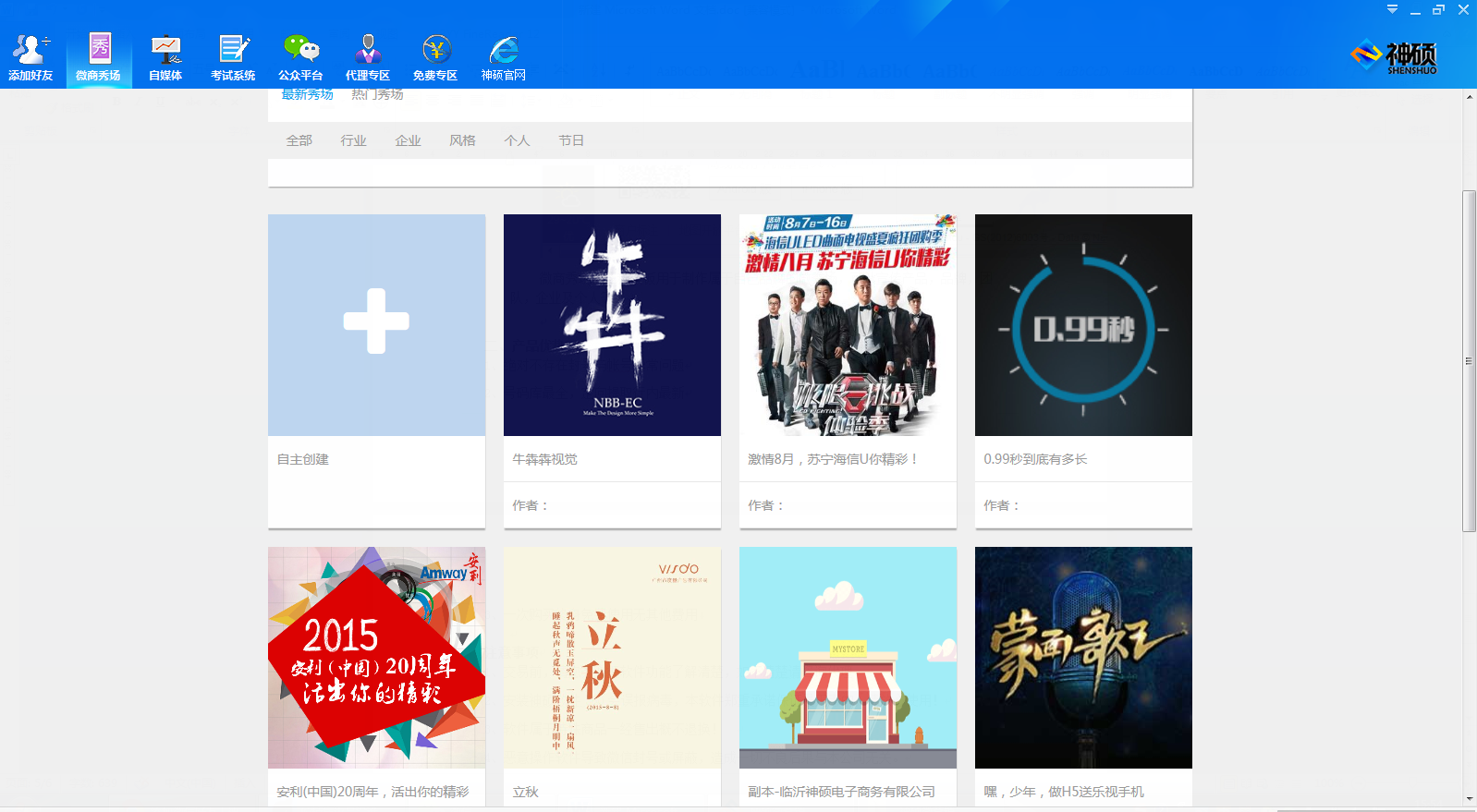Click the 激情8月，苏宁海信U你精彩 title
Screen dimensions: 1477x812
(833, 459)
